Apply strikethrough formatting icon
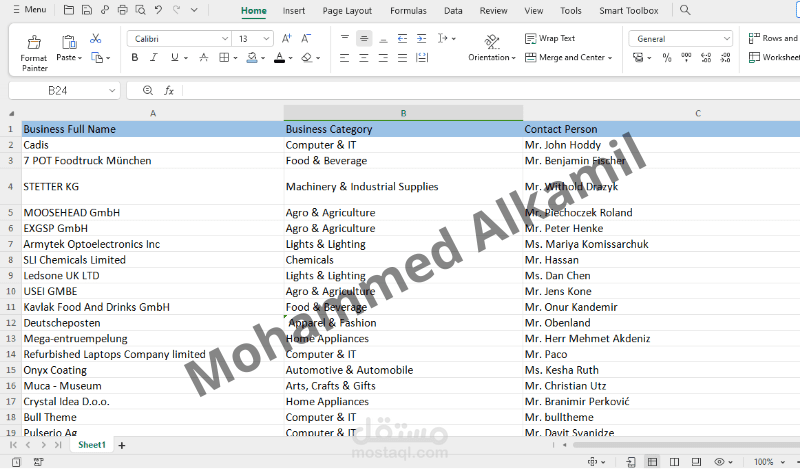 [x=204, y=58]
